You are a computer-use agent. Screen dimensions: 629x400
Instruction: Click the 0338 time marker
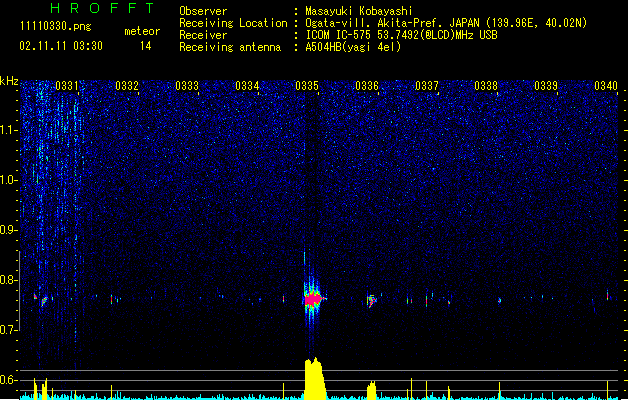point(486,86)
